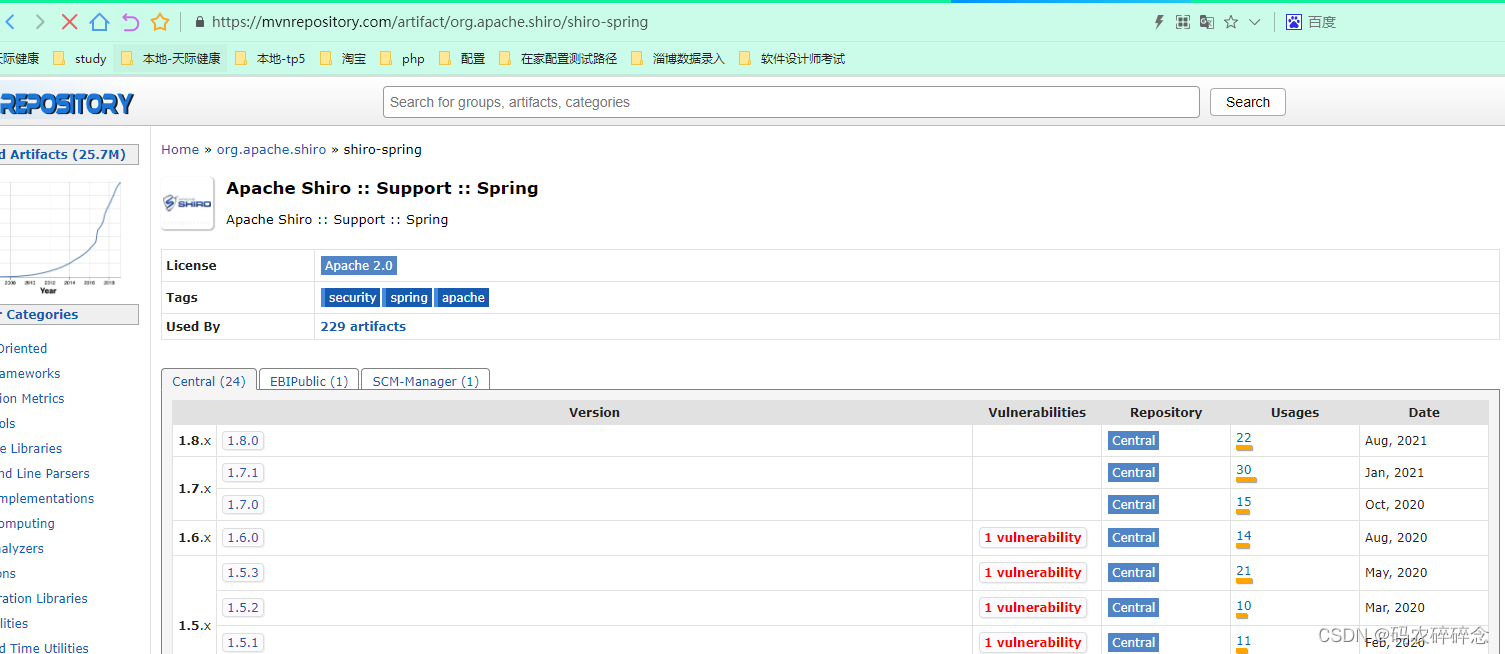Click the MVN Repository logo
This screenshot has width=1505, height=654.
(x=66, y=103)
